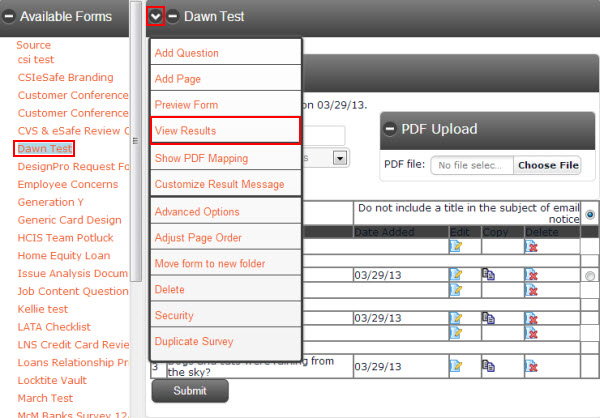
Task: Open the Dawn Test form link
Action: [x=45, y=148]
